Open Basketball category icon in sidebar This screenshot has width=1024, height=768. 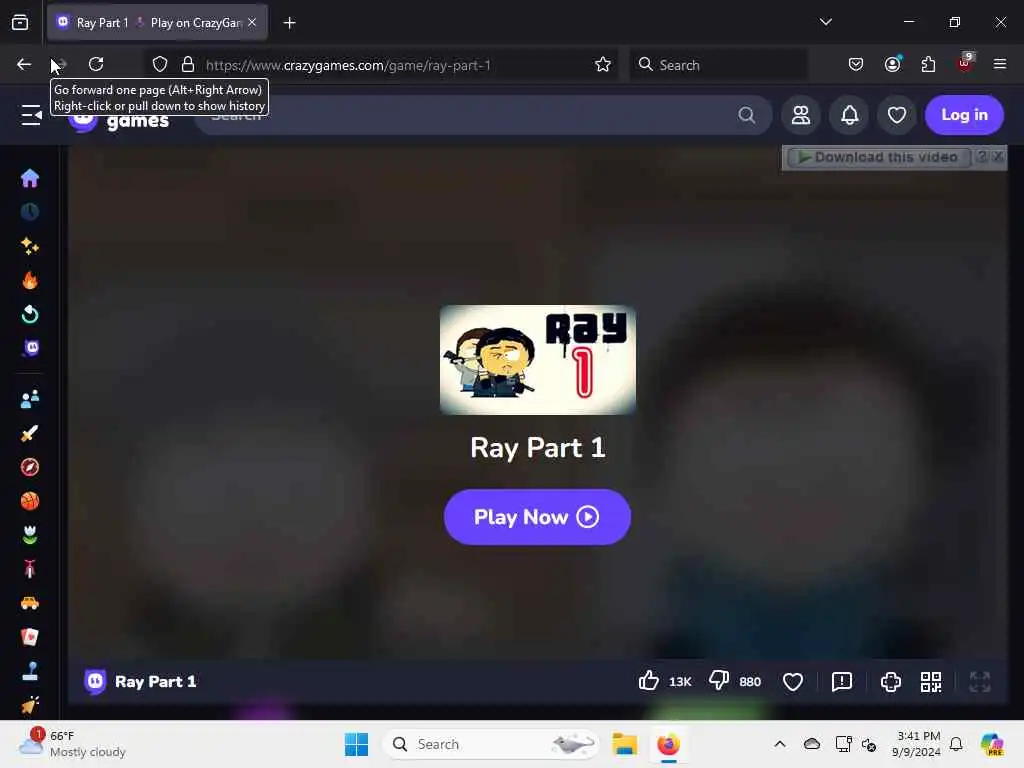click(29, 501)
